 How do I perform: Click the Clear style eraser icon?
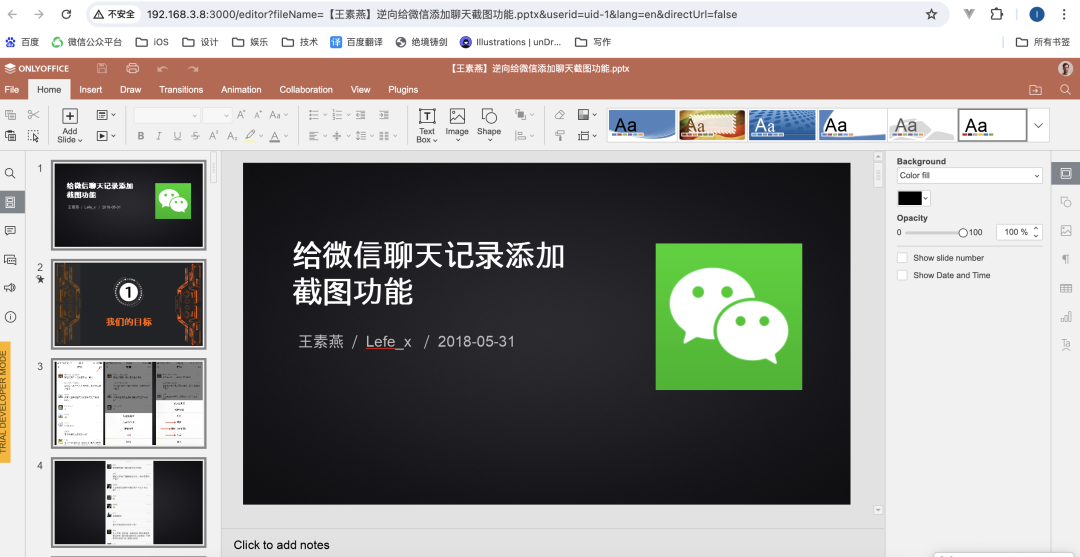click(x=559, y=115)
